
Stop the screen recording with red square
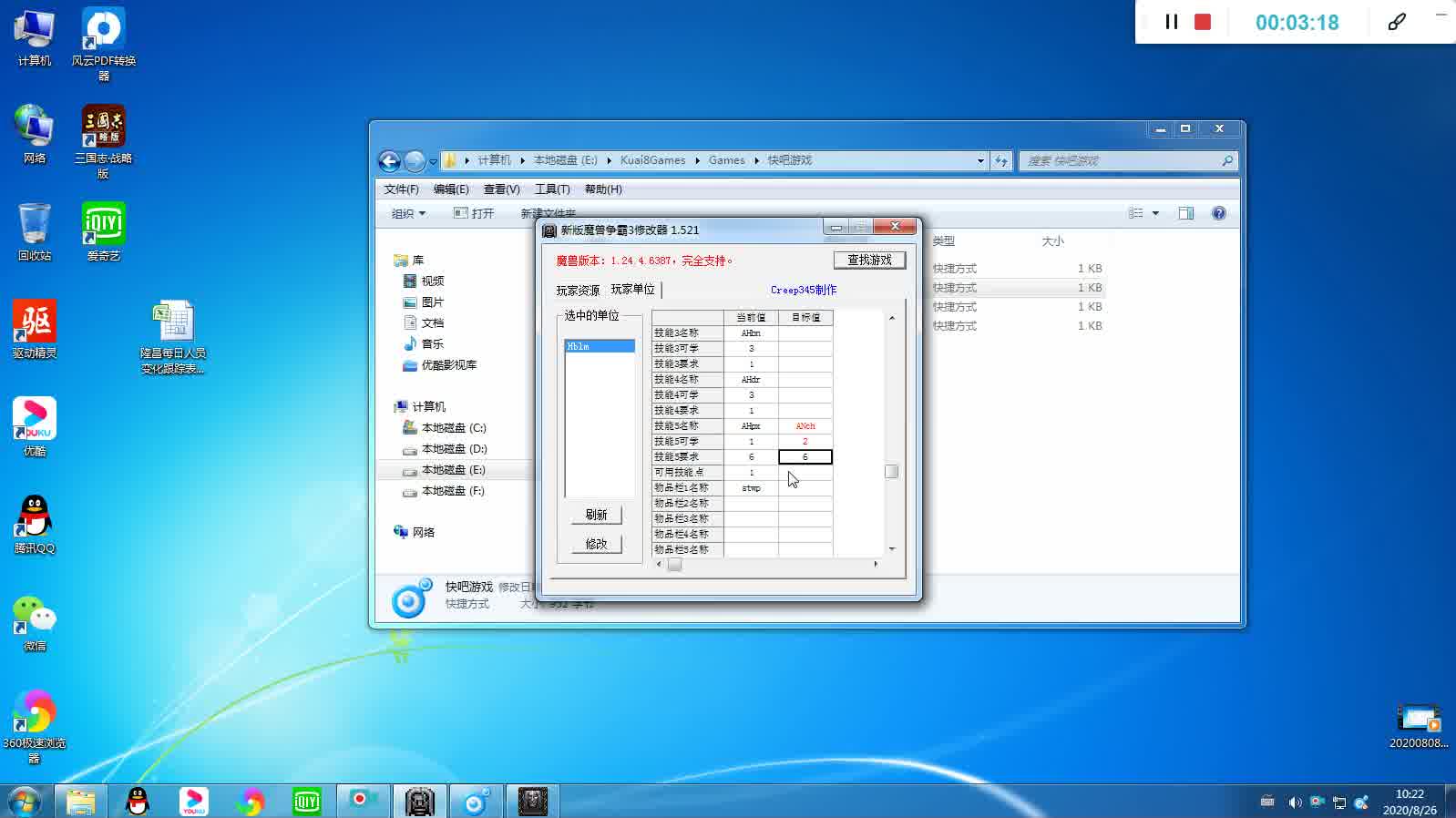(1203, 22)
